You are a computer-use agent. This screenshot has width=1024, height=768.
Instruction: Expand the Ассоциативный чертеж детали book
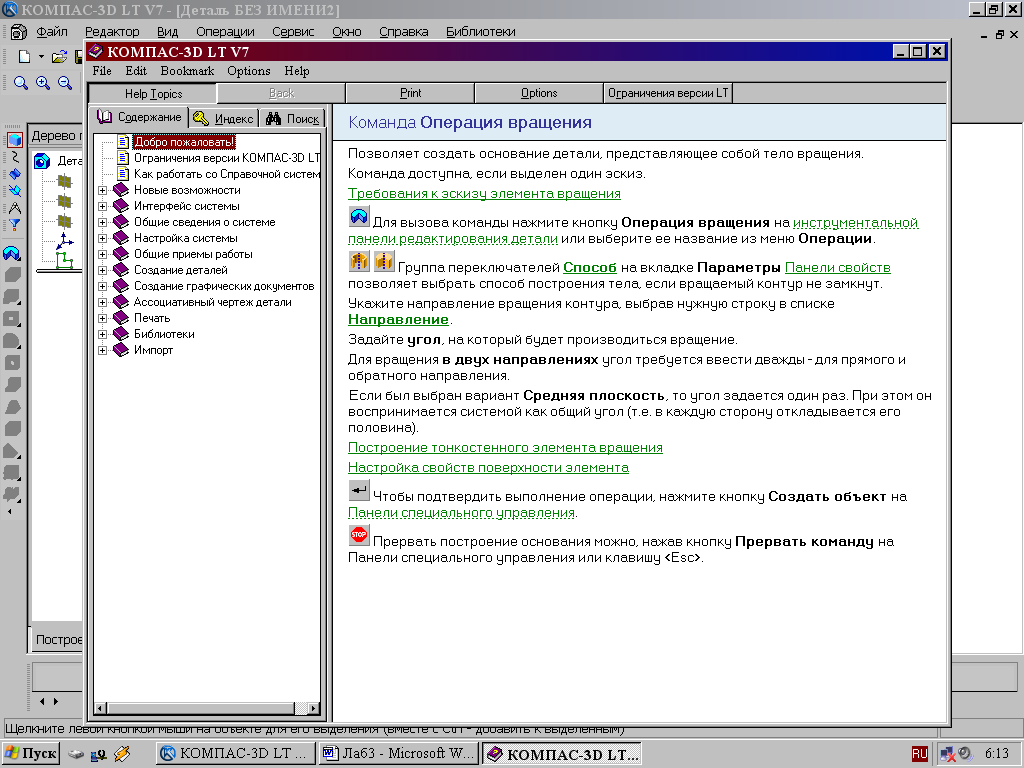coord(103,302)
